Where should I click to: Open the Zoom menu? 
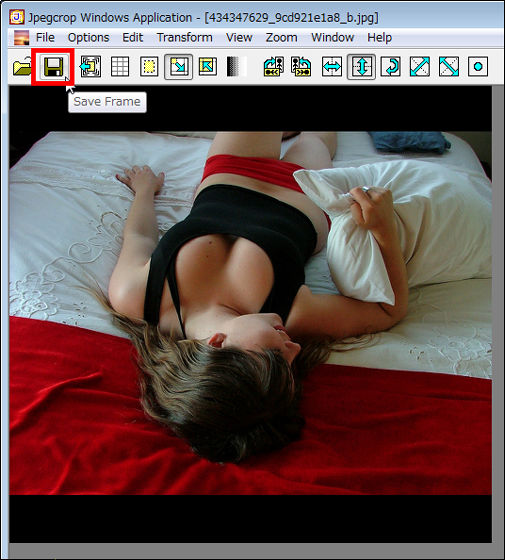tap(281, 38)
